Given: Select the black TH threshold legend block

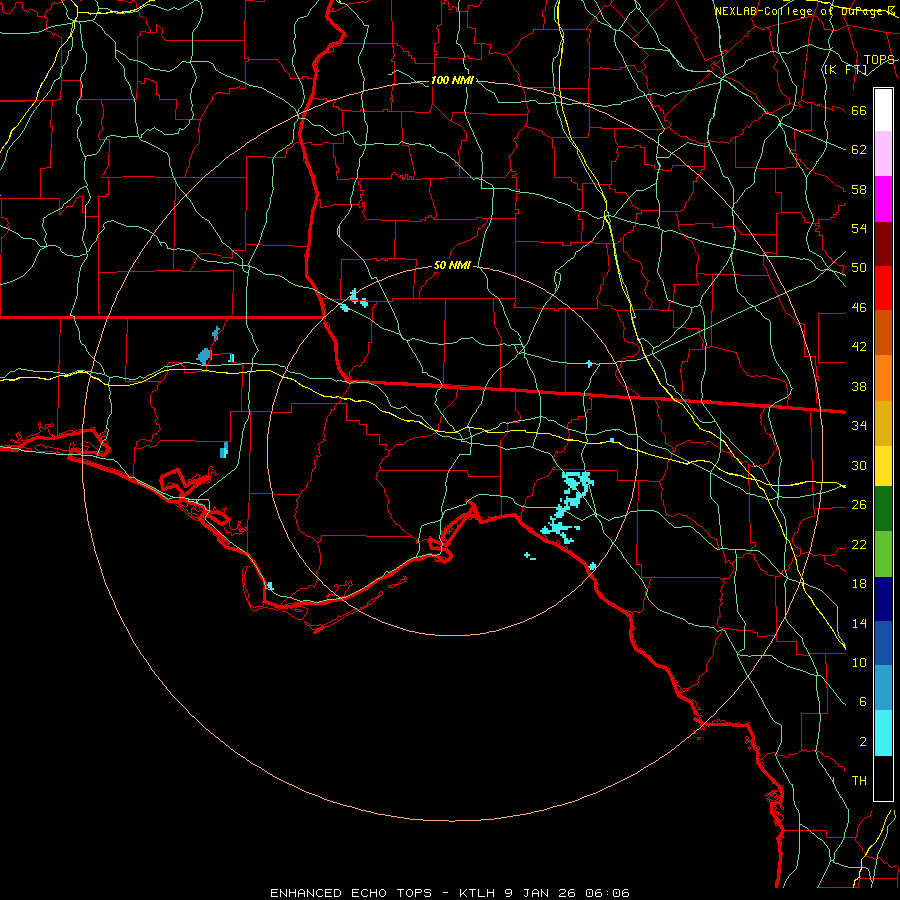Looking at the screenshot, I should 883,778.
